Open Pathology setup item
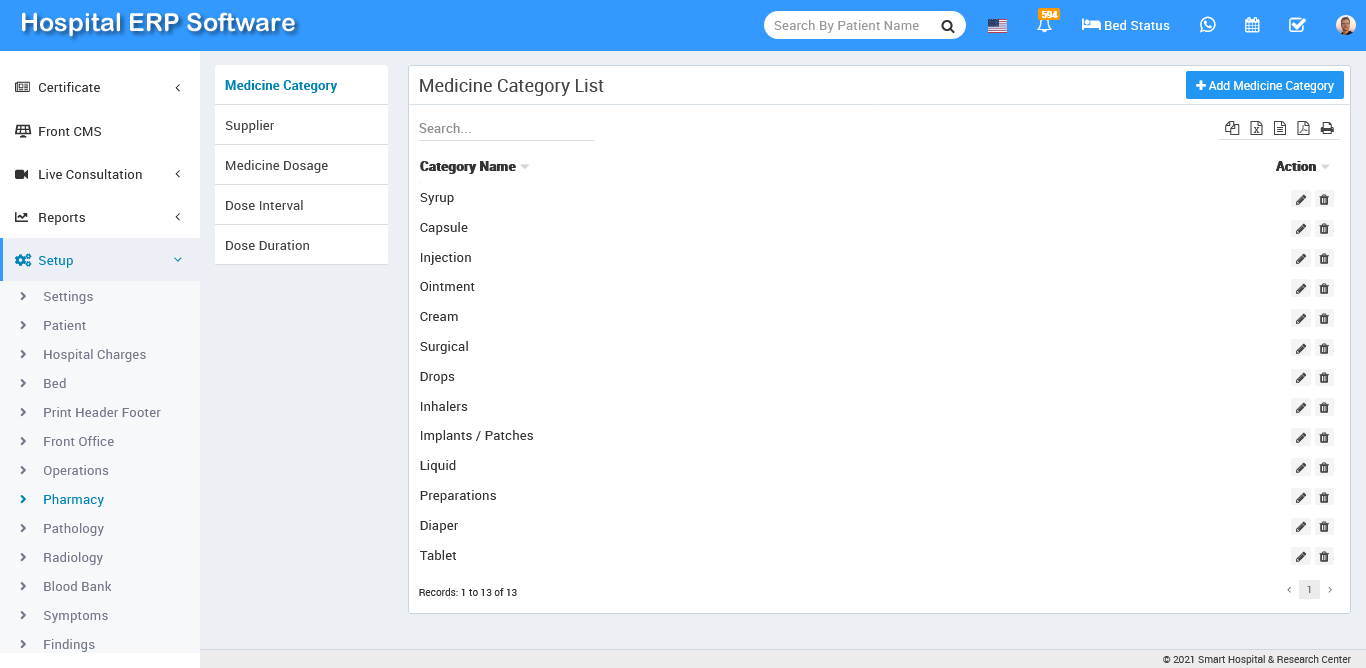The width and height of the screenshot is (1366, 668). click(x=73, y=528)
